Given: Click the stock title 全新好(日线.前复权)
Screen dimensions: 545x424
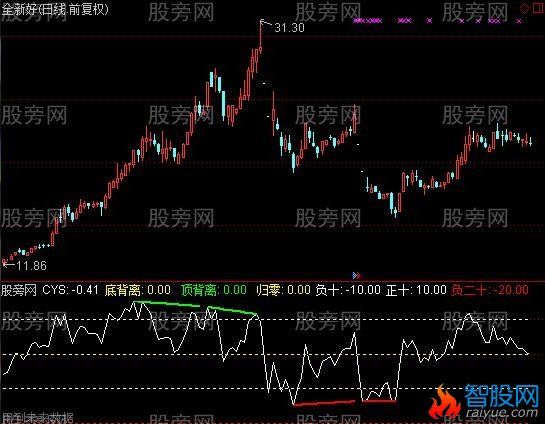Looking at the screenshot, I should pos(55,9).
